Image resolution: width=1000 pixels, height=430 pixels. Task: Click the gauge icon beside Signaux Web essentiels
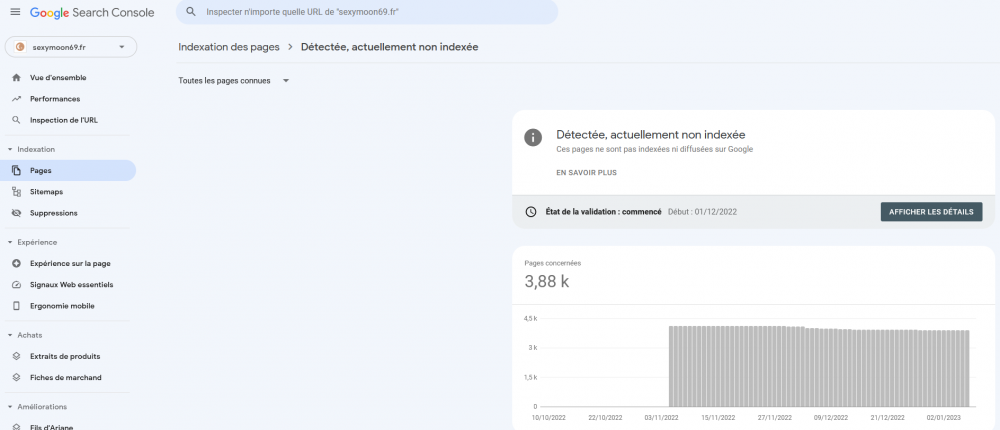17,285
